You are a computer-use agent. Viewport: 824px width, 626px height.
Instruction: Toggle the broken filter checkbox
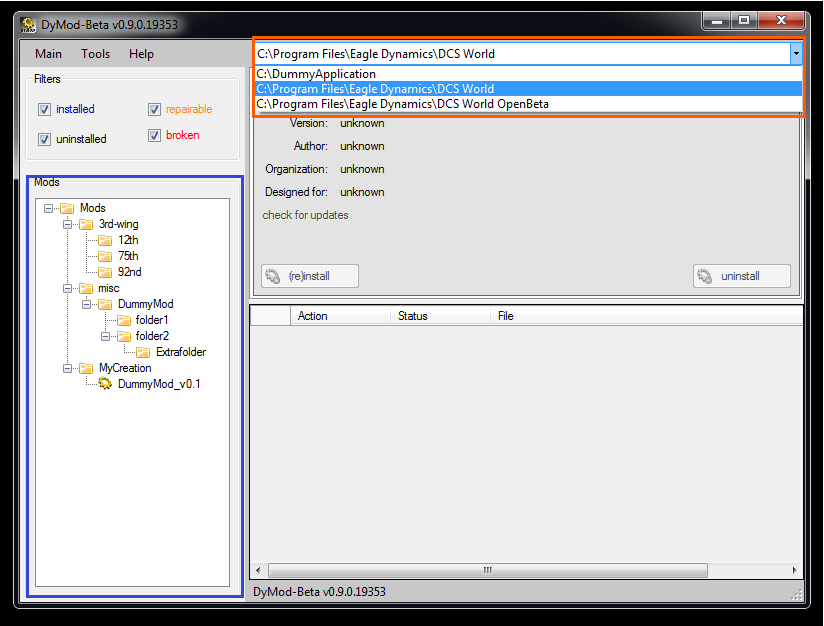154,135
